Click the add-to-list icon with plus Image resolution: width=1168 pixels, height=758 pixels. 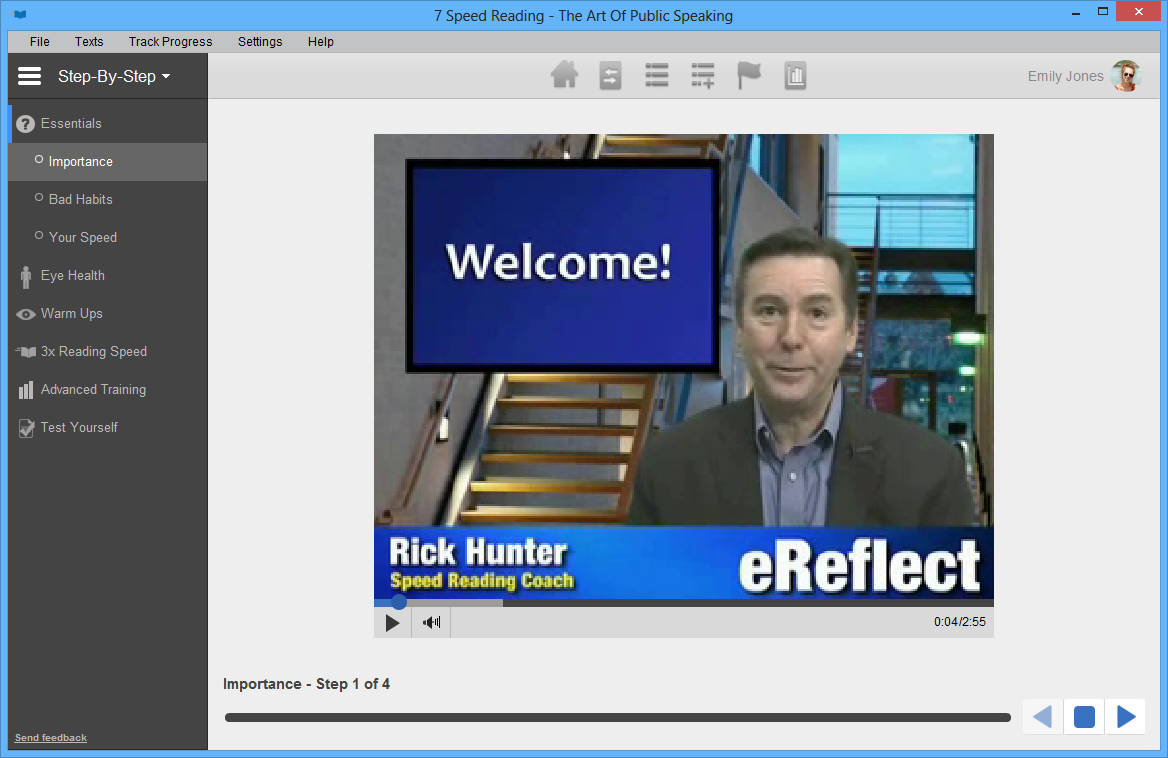point(703,76)
